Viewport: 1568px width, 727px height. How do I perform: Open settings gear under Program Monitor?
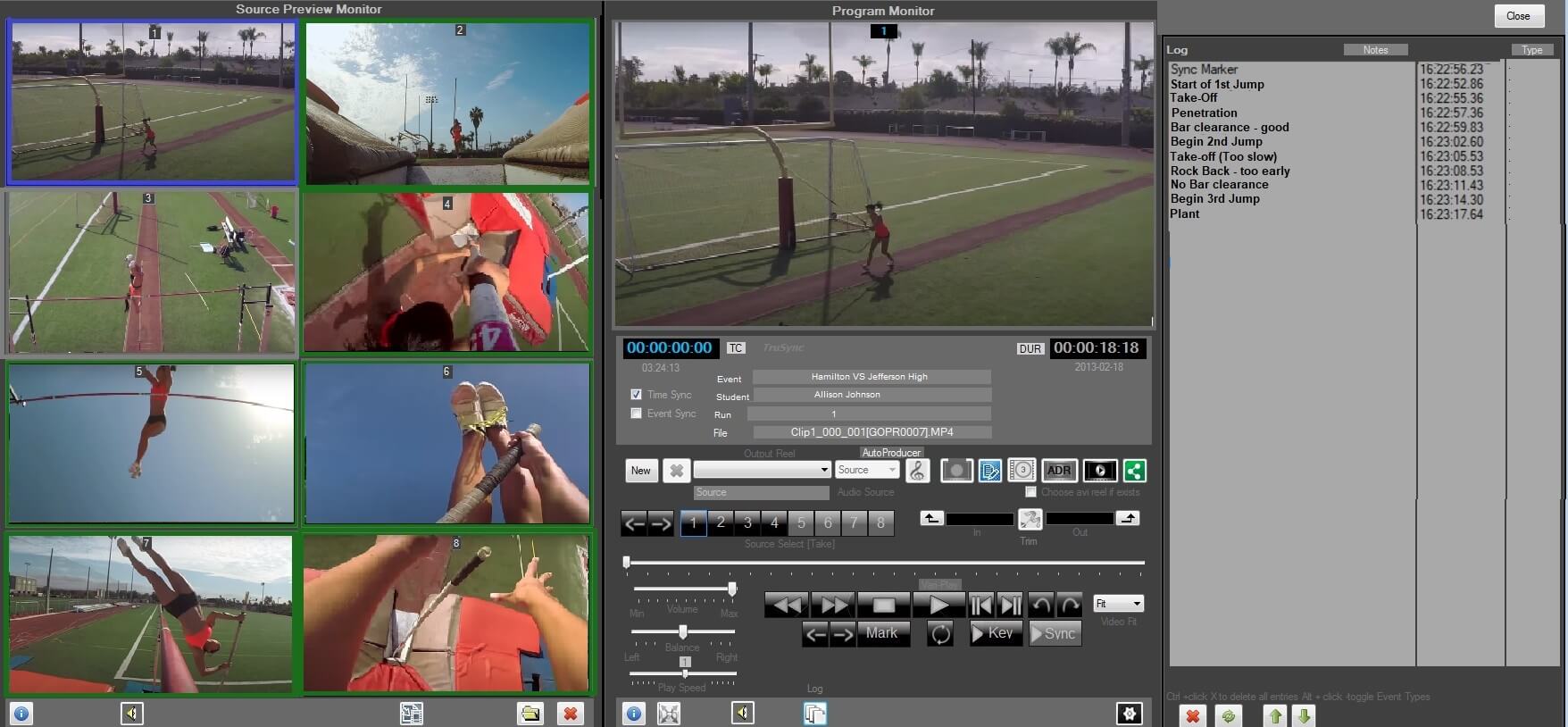click(x=1130, y=714)
